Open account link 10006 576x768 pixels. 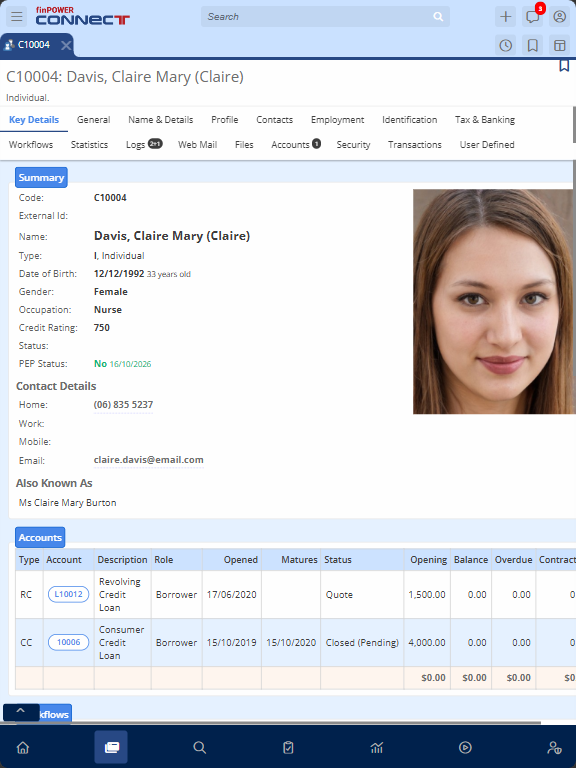tap(69, 642)
